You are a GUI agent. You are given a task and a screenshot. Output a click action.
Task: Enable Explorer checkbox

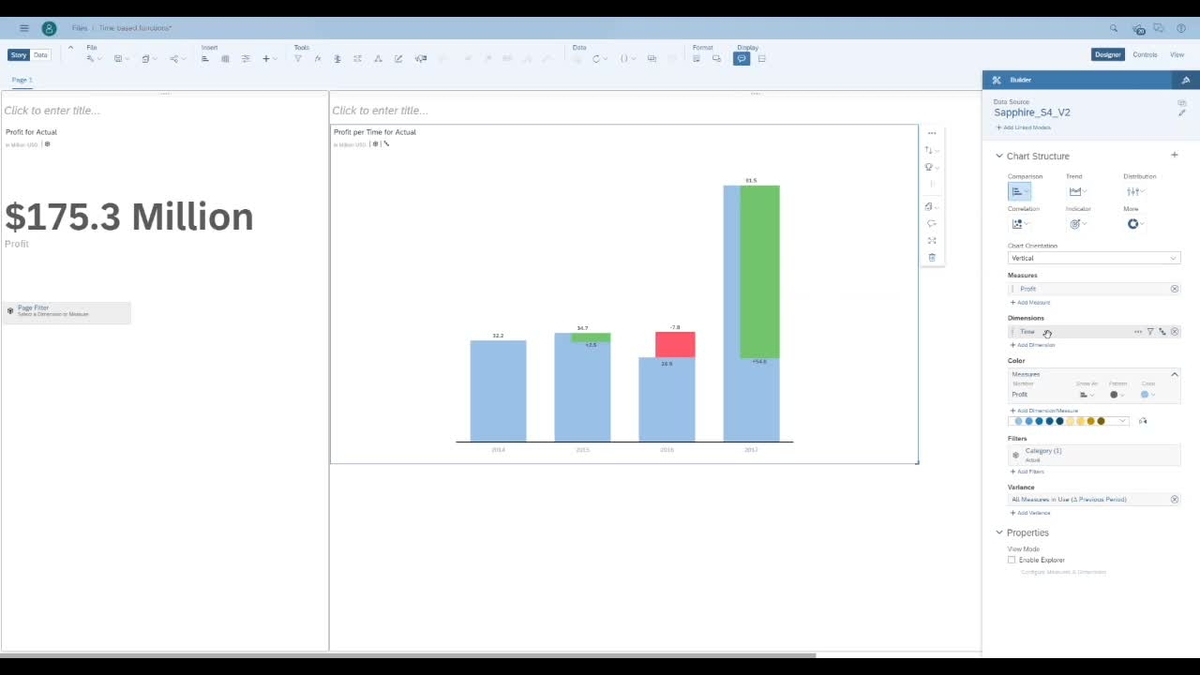(x=1012, y=560)
